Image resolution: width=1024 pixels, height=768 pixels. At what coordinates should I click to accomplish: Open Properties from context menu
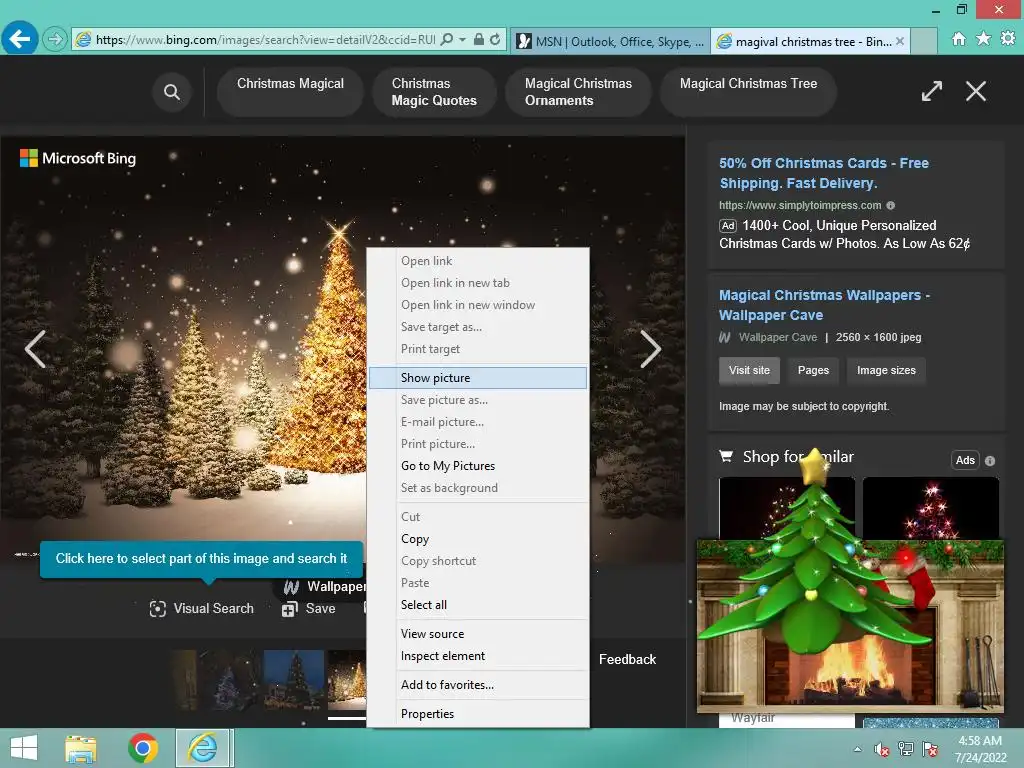(478, 714)
